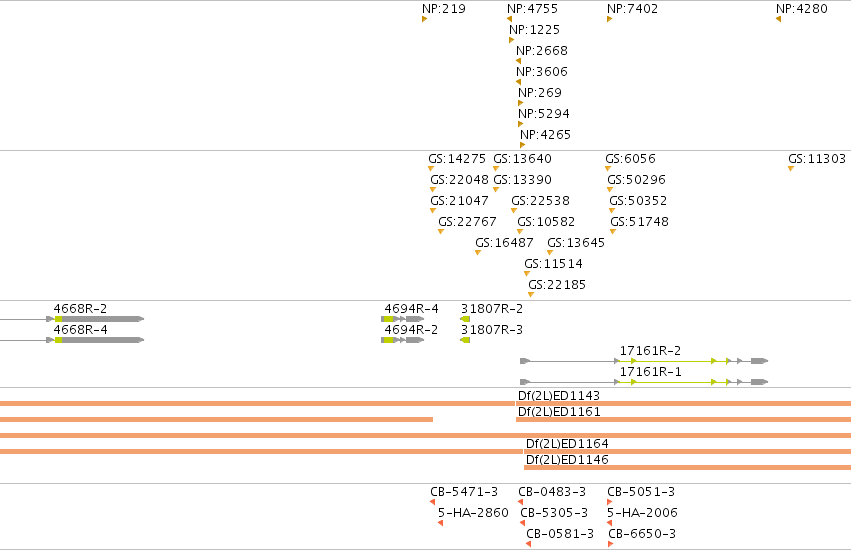Pick the GS:50352 marker triangle
851x550 pixels.
click(612, 211)
